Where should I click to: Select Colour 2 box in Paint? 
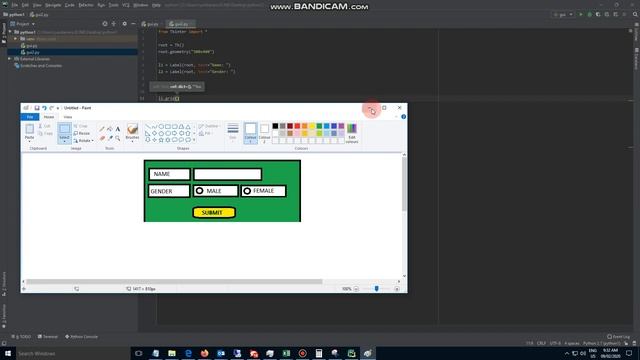[x=264, y=133]
